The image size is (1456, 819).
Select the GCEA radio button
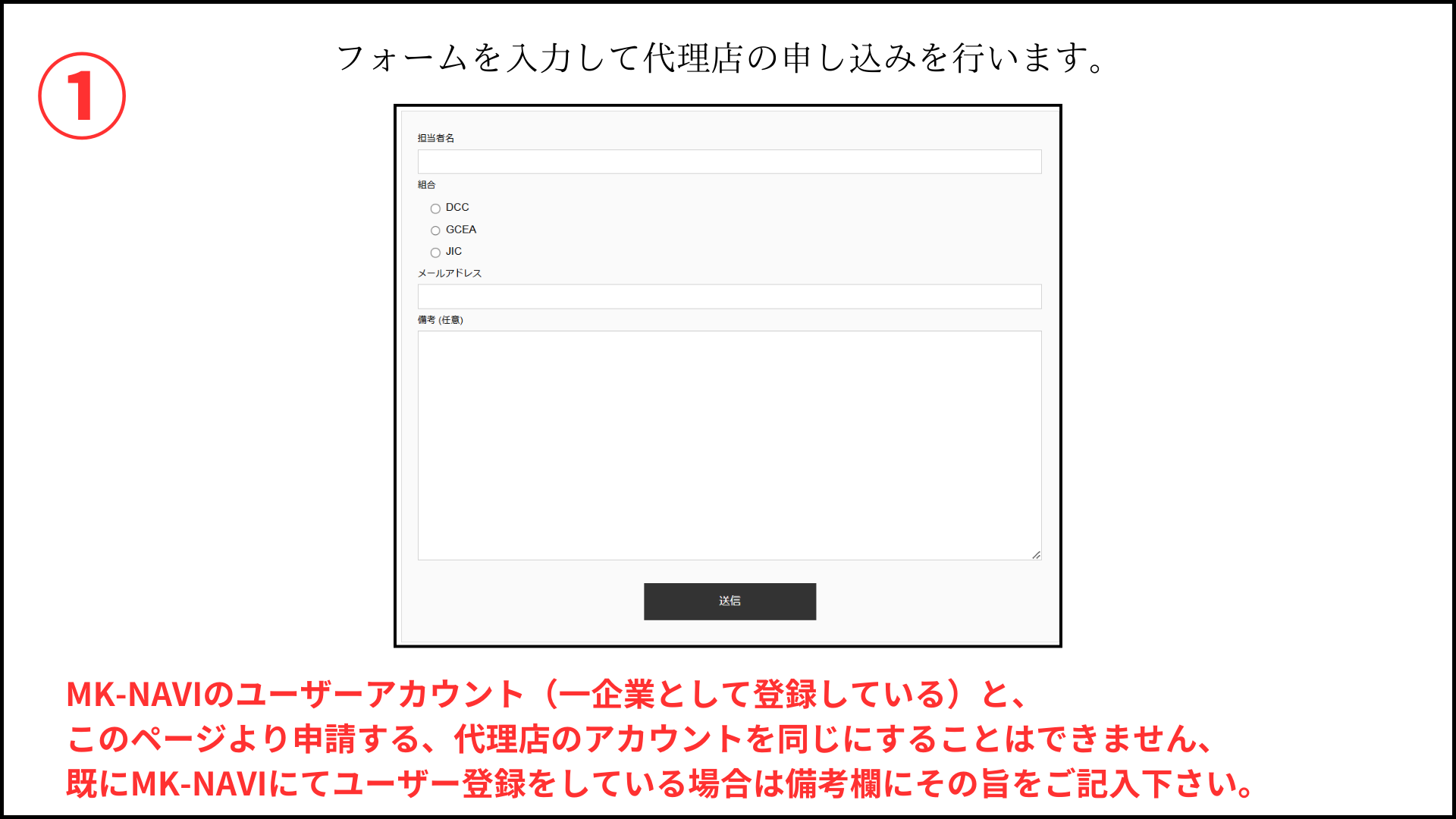pyautogui.click(x=435, y=231)
